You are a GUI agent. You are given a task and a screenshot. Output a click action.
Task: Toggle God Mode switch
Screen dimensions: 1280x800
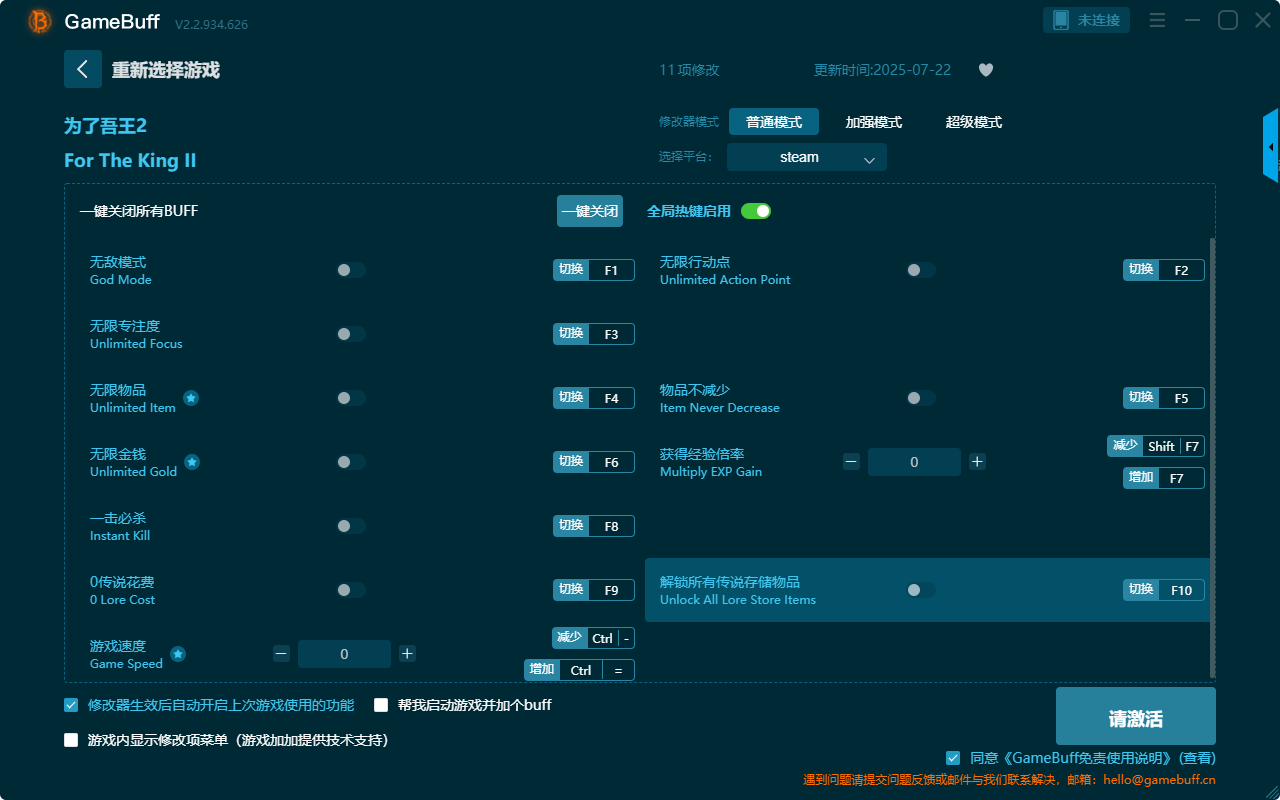tap(351, 270)
